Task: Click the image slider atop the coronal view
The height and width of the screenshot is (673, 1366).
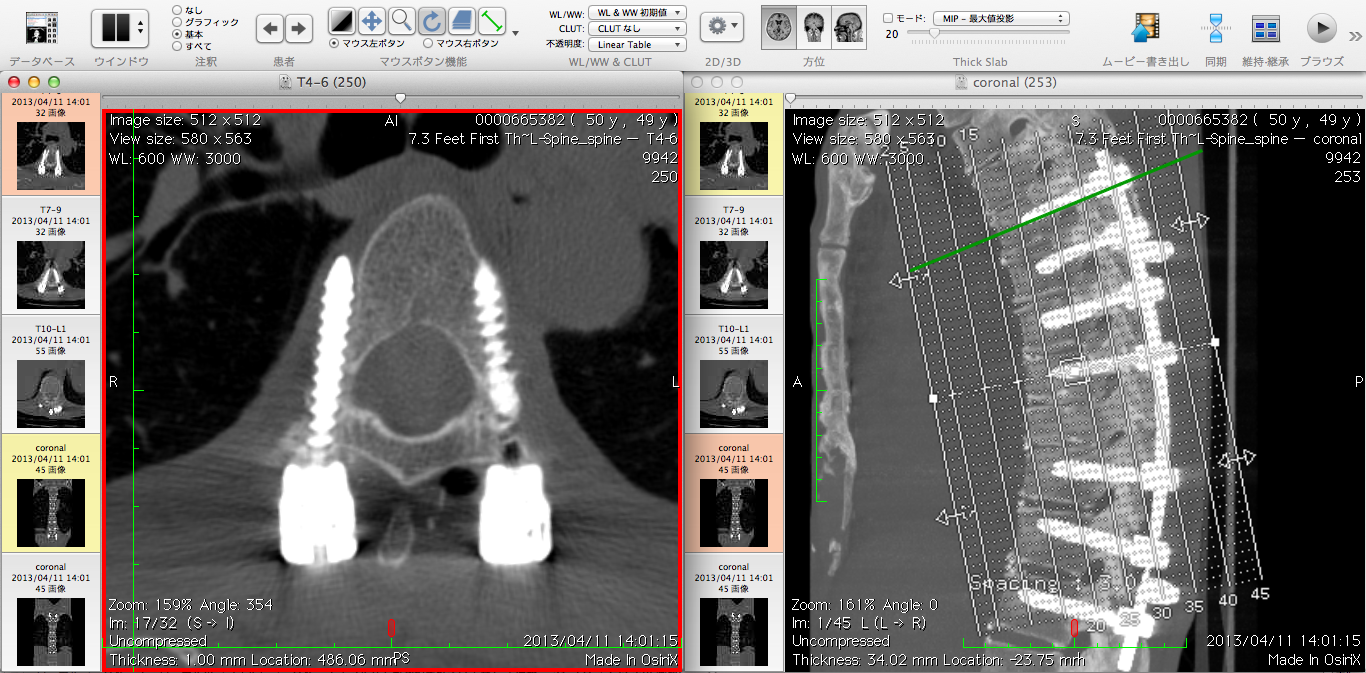Action: click(x=1075, y=98)
